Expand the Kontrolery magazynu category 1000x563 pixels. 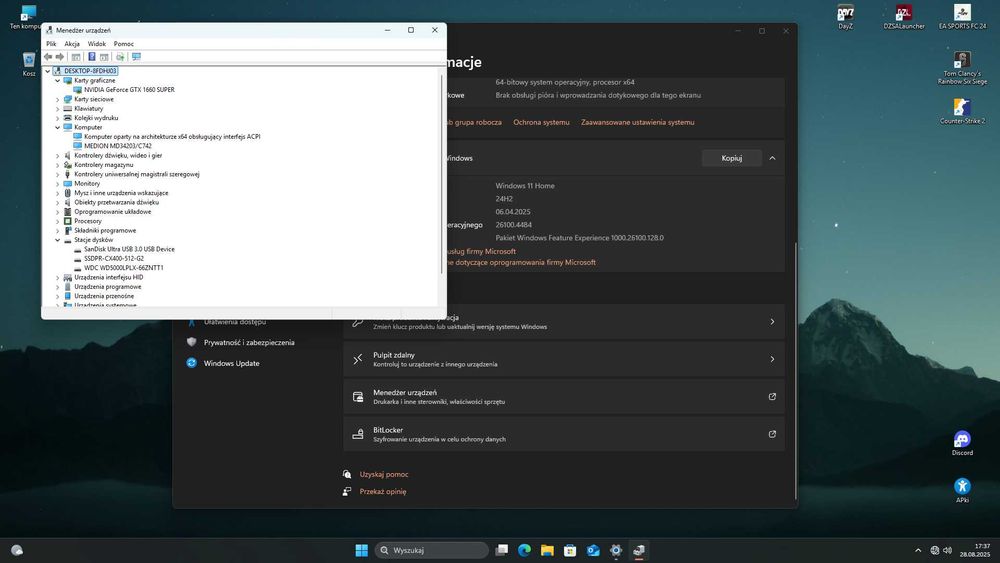(57, 165)
